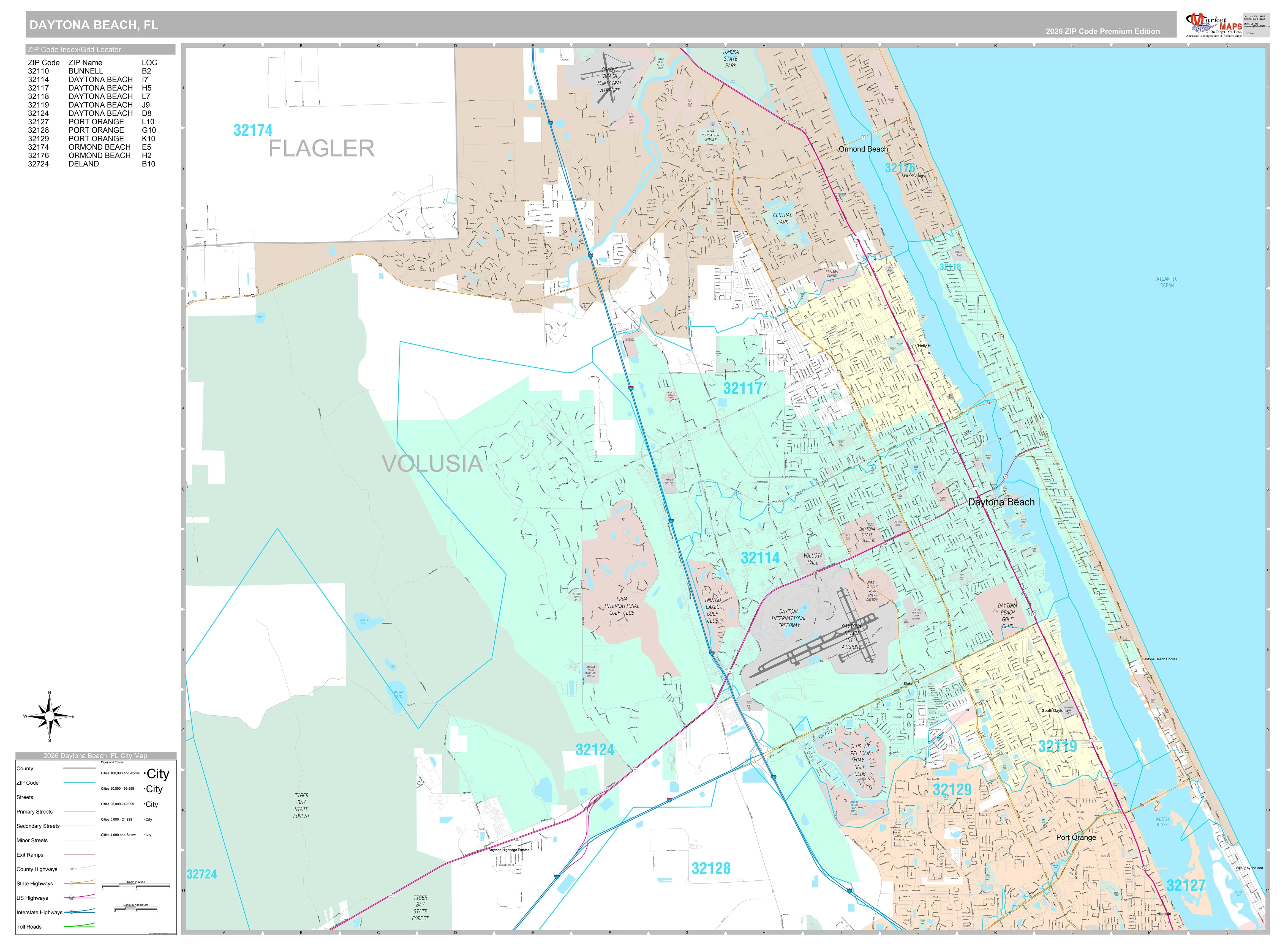Click '2026 ZIP Code Premium Edition' text
The image size is (1288, 947).
click(x=1102, y=32)
